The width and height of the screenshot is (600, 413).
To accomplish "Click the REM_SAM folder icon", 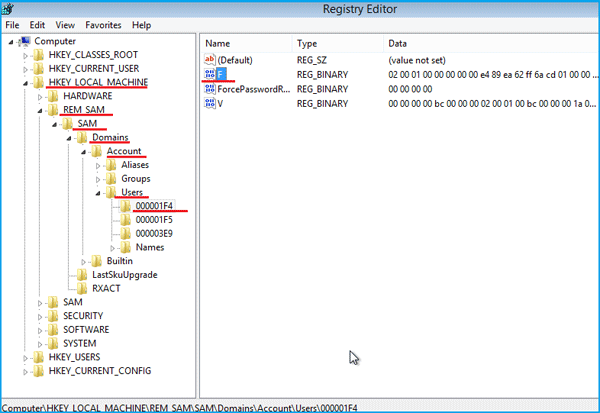I will pos(53,110).
